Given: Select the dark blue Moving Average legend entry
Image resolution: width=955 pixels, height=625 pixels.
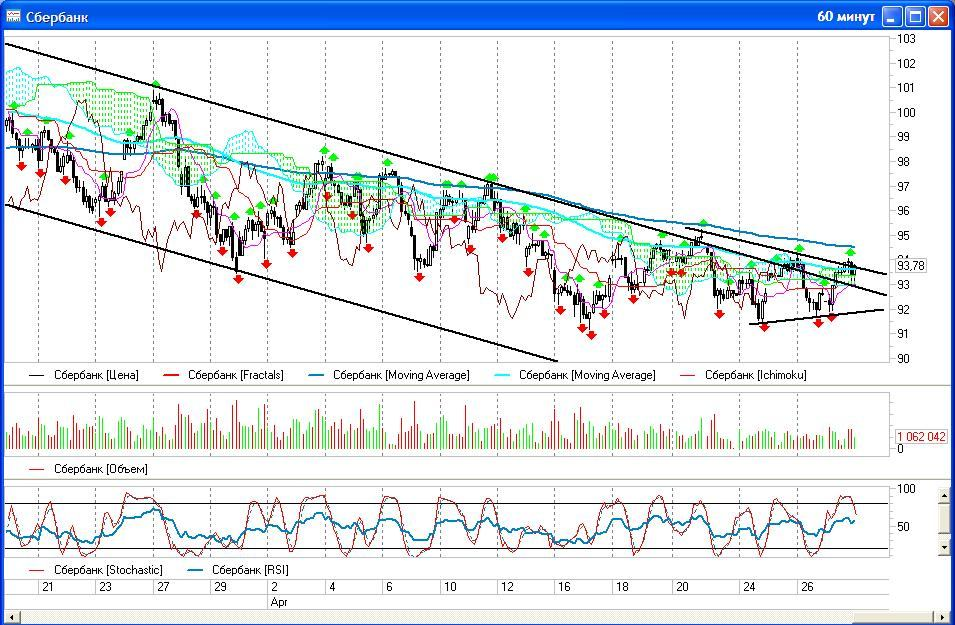Looking at the screenshot, I should point(389,375).
